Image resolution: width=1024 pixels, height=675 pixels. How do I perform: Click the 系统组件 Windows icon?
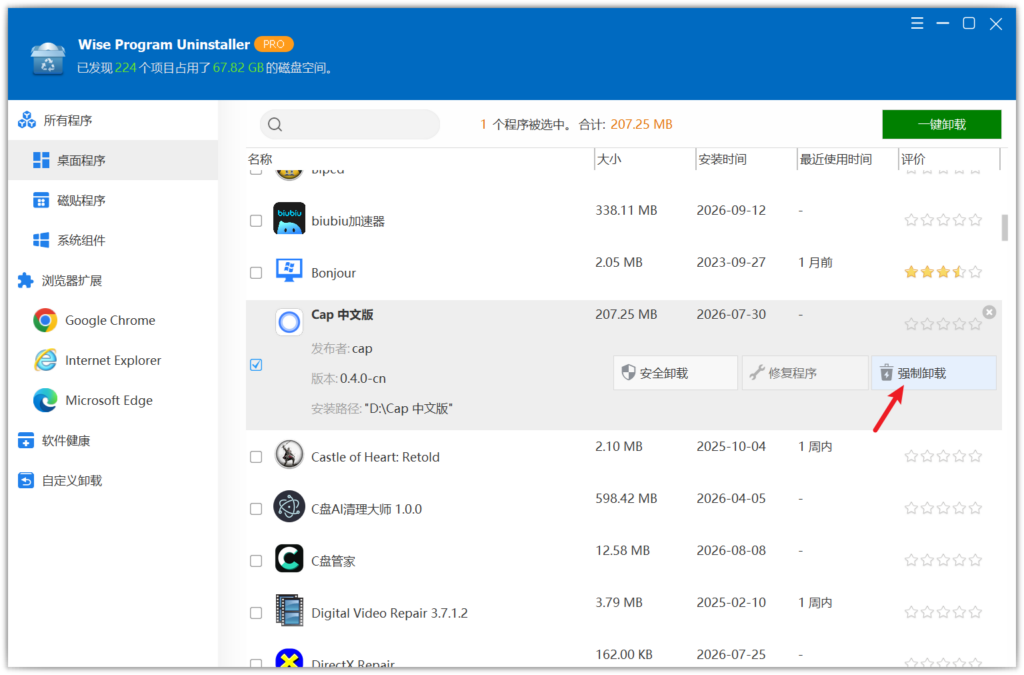click(40, 240)
